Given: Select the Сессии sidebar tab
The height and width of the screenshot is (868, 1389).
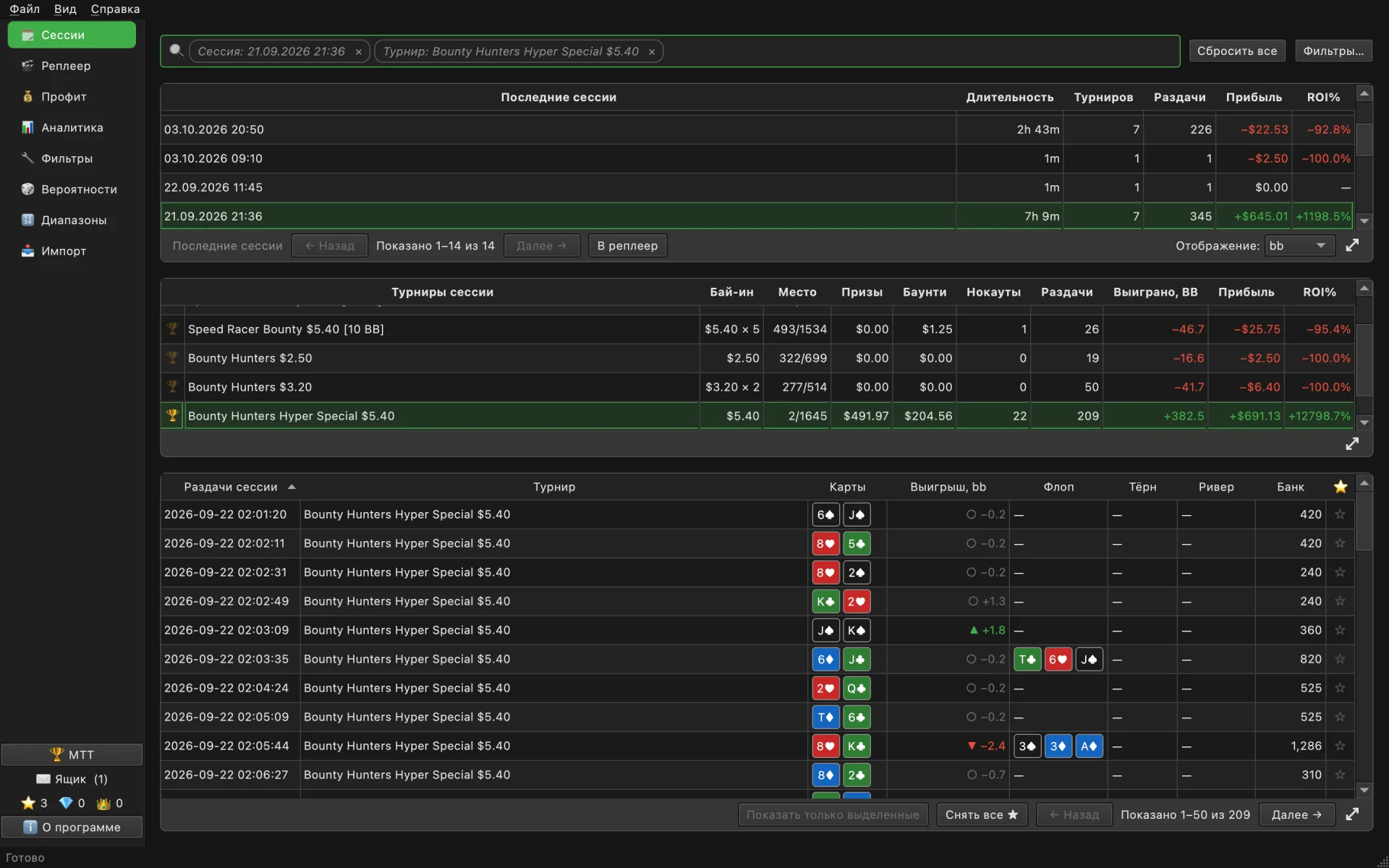Looking at the screenshot, I should click(72, 35).
